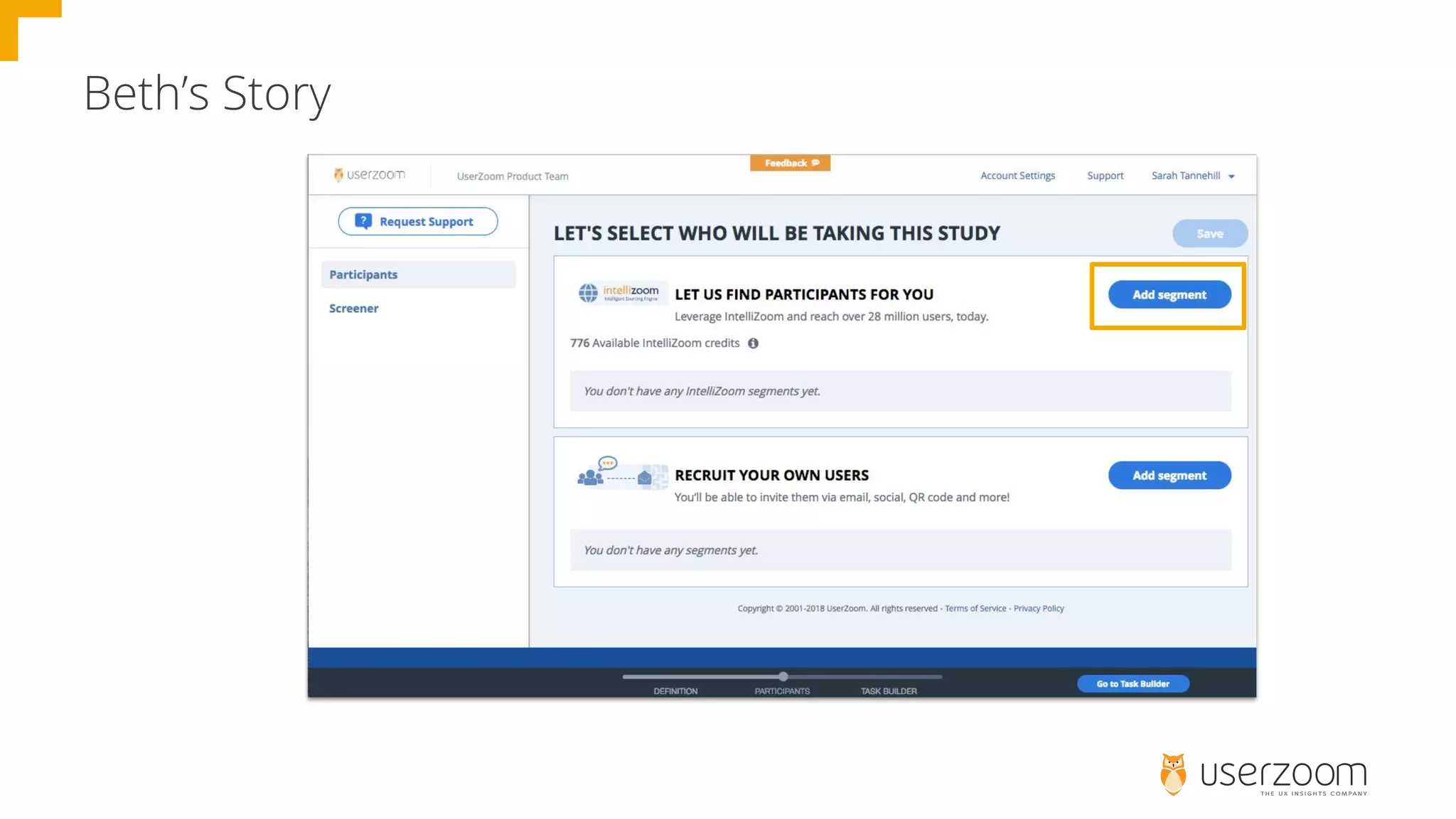Click the large UserZoom owl logo on slide
The width and height of the screenshot is (1456, 819).
click(1173, 774)
